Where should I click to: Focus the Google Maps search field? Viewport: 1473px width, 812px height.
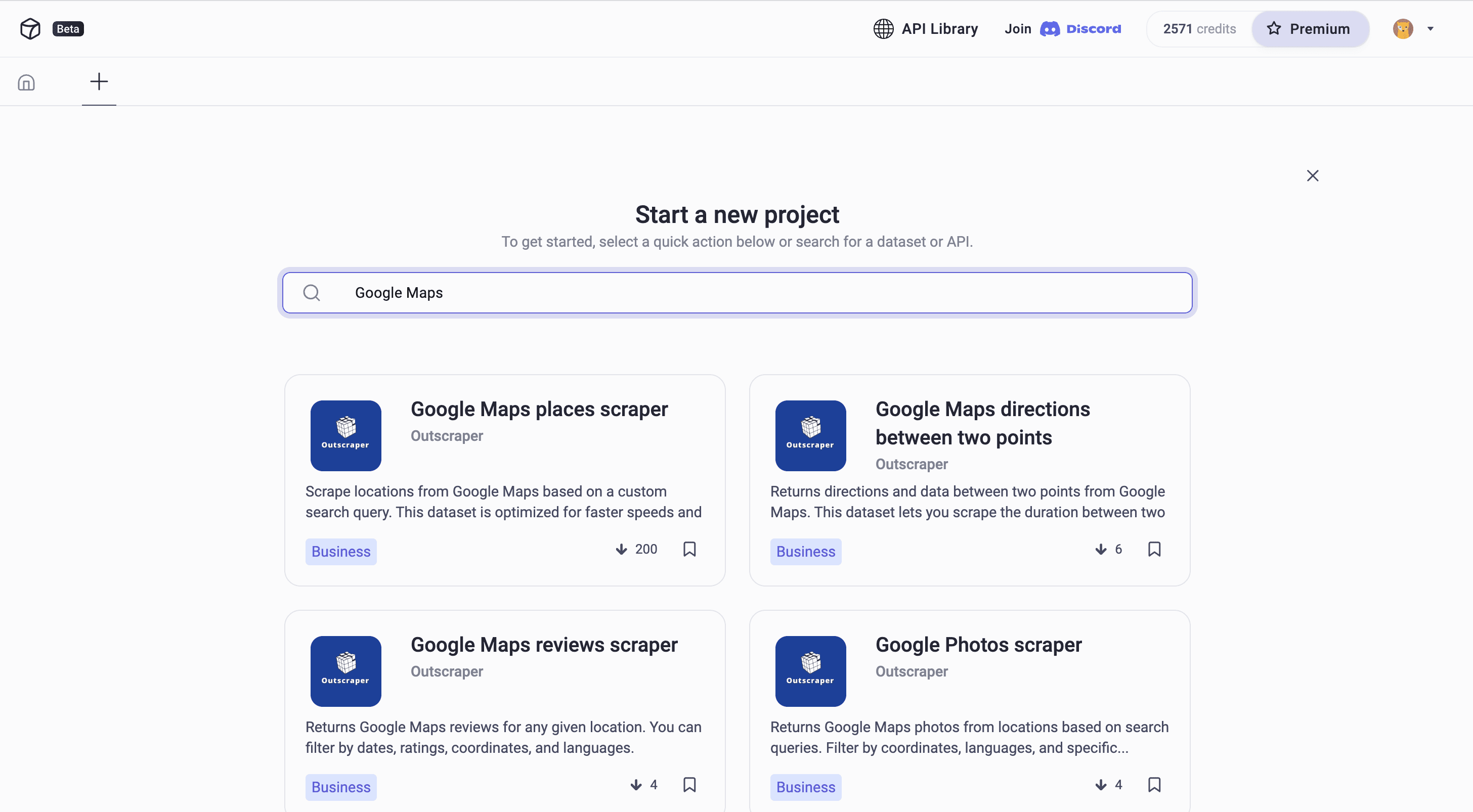[x=744, y=293]
